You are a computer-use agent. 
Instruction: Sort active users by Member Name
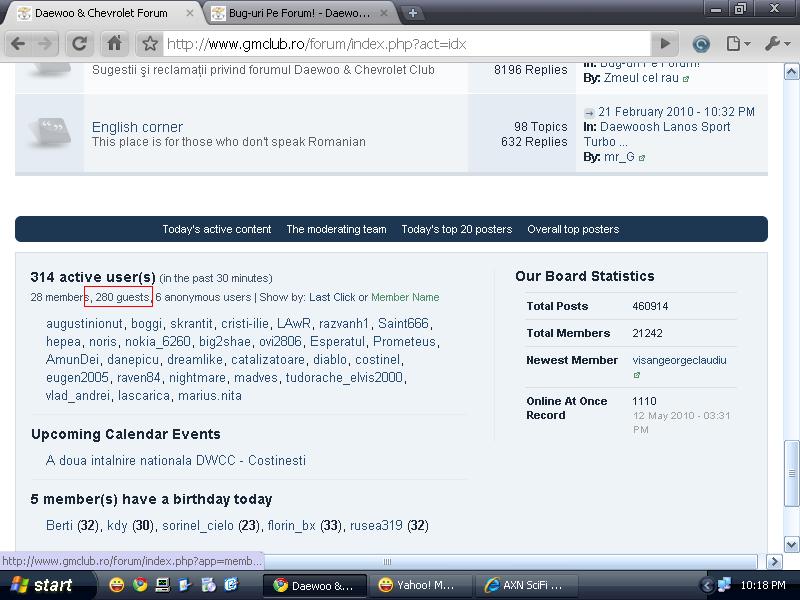405,297
